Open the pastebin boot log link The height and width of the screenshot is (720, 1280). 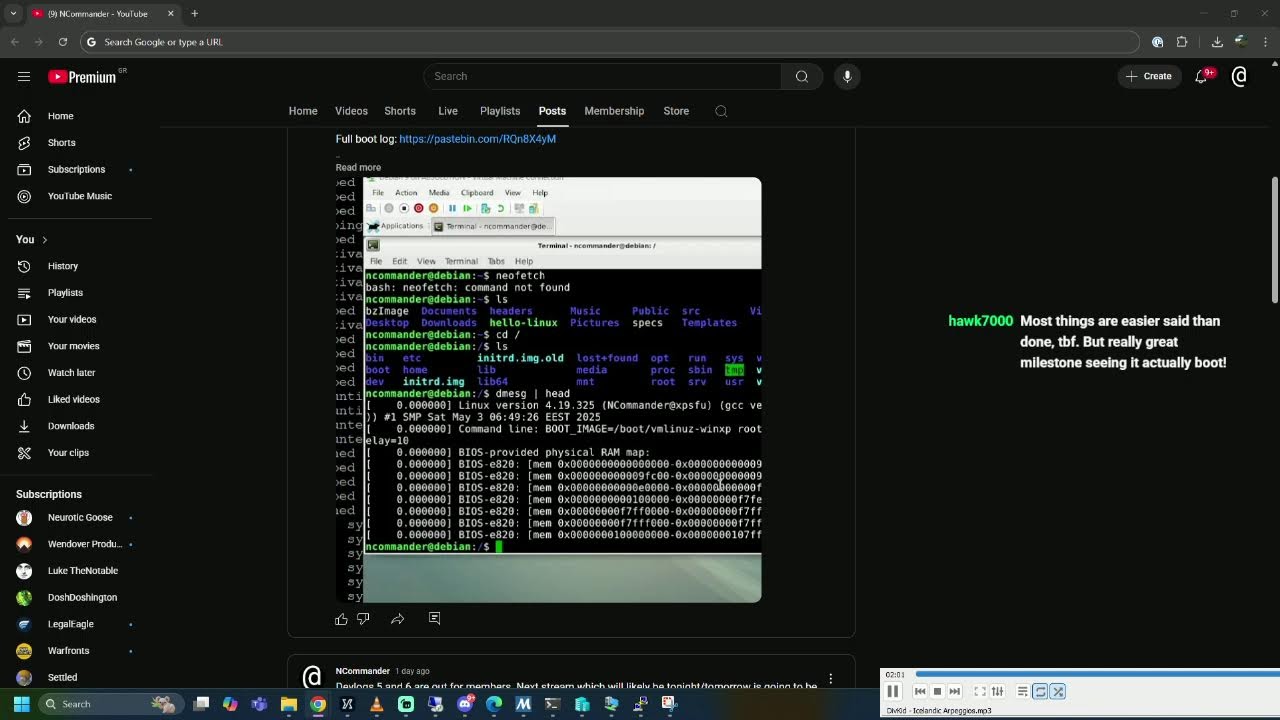pos(477,139)
